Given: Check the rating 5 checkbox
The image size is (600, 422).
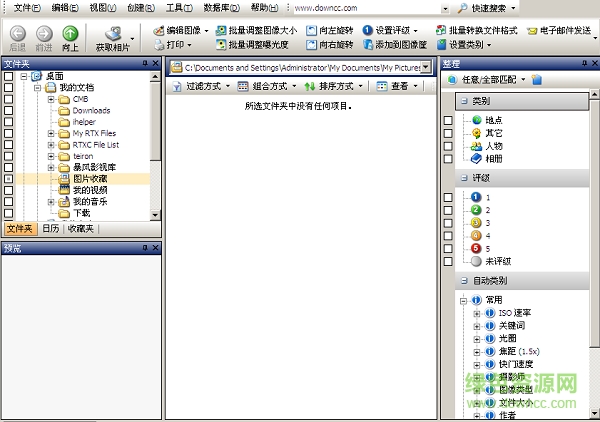Looking at the screenshot, I should pos(448,249).
